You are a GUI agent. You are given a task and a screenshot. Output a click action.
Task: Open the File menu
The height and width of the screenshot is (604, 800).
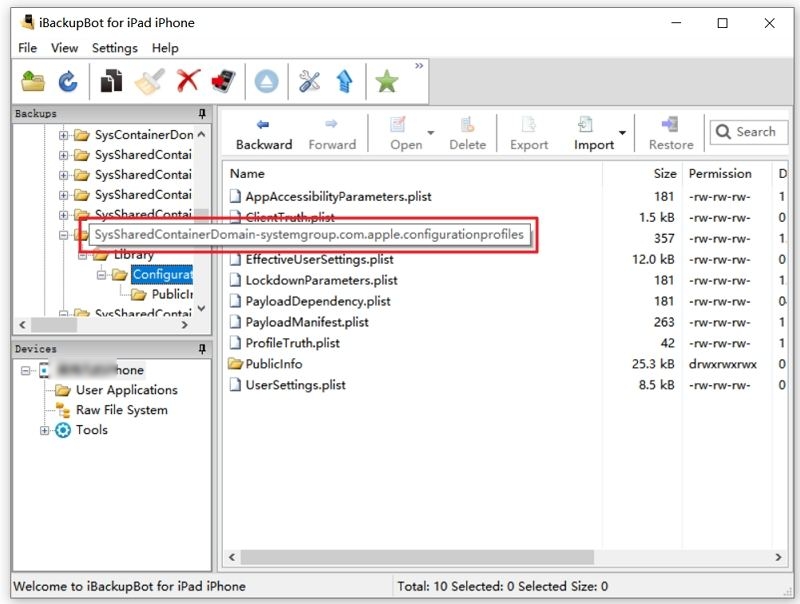tap(26, 47)
